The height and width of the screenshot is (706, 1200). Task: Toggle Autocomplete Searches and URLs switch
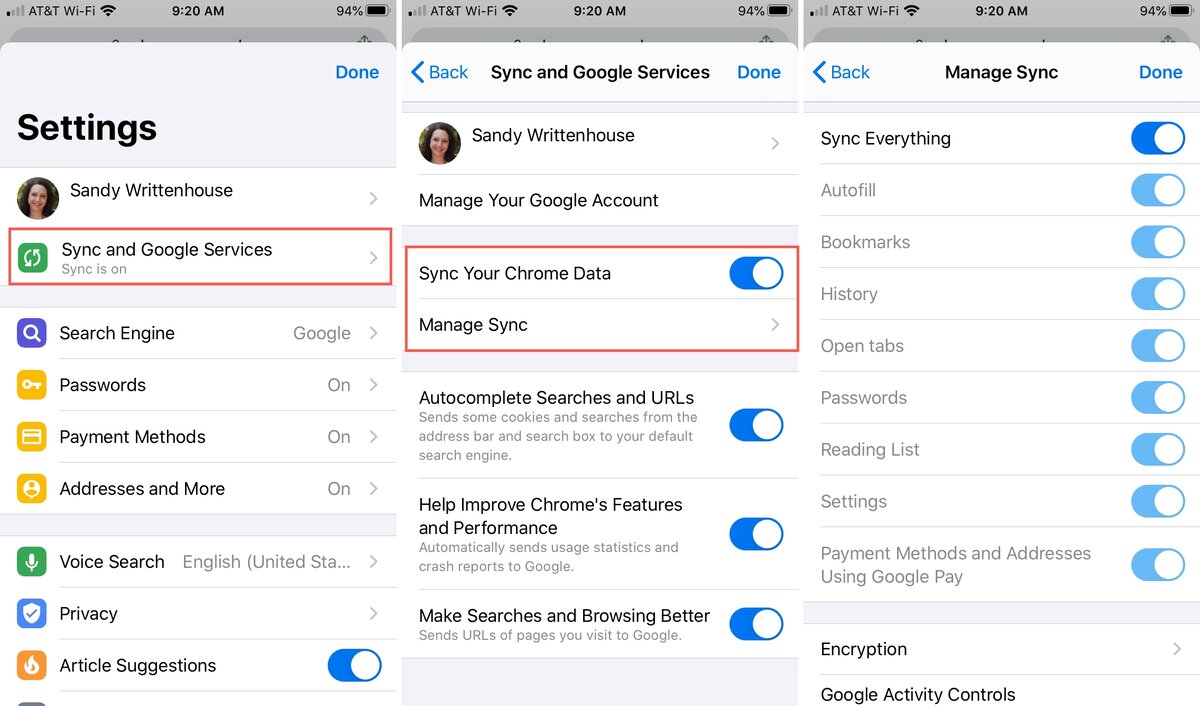coord(756,425)
